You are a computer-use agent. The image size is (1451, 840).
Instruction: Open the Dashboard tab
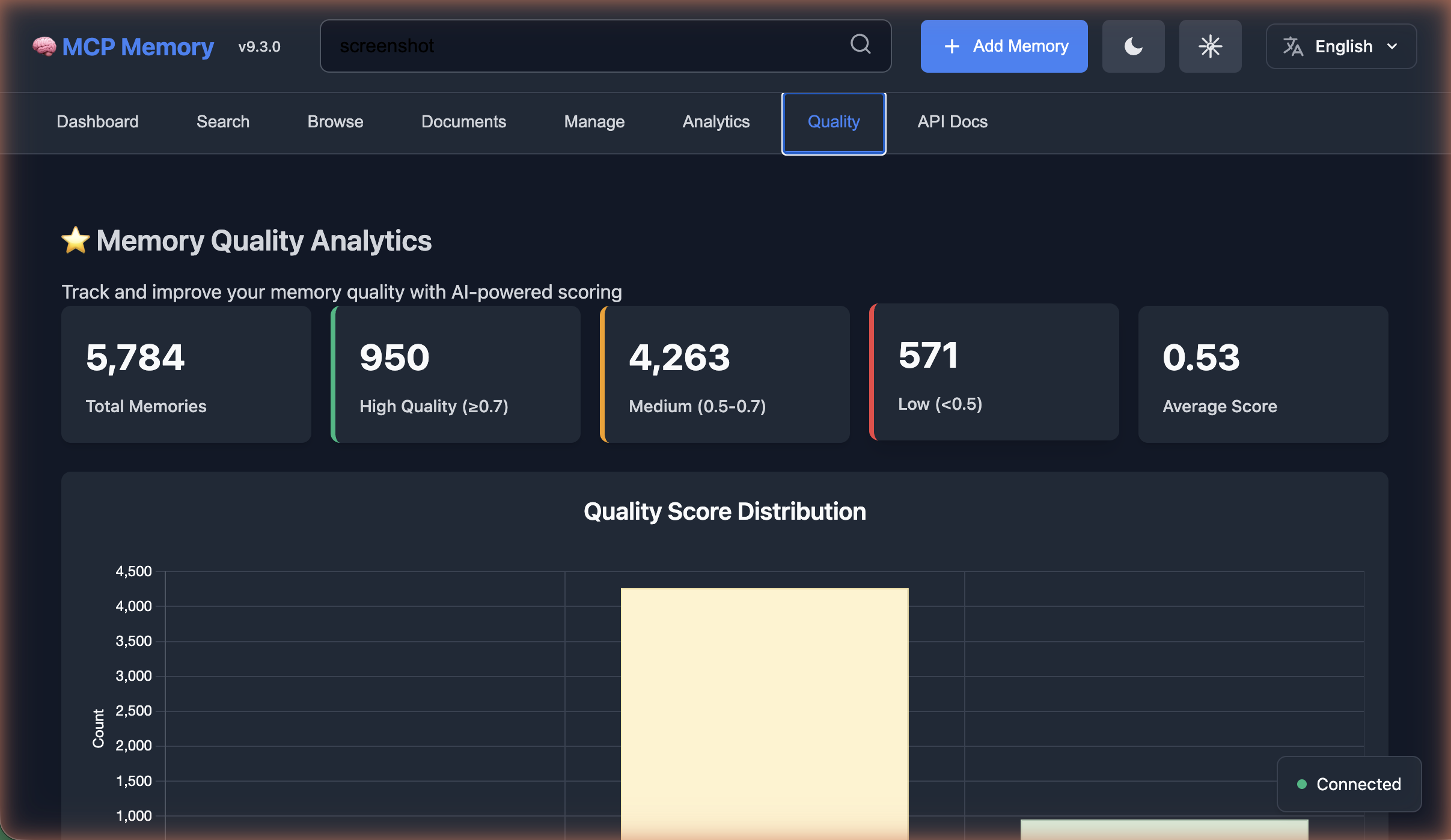coord(97,122)
